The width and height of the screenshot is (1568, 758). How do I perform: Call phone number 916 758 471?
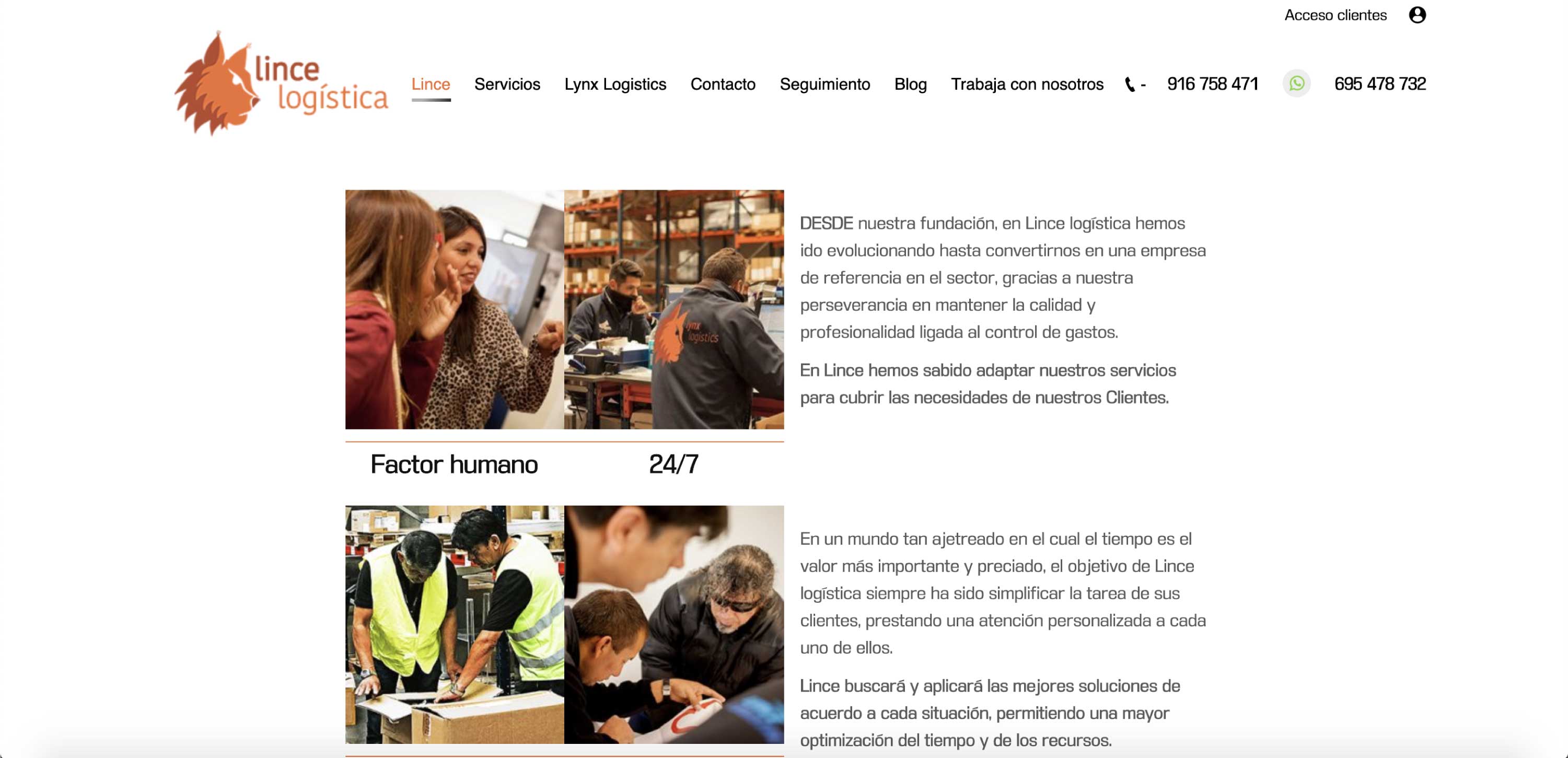1213,84
